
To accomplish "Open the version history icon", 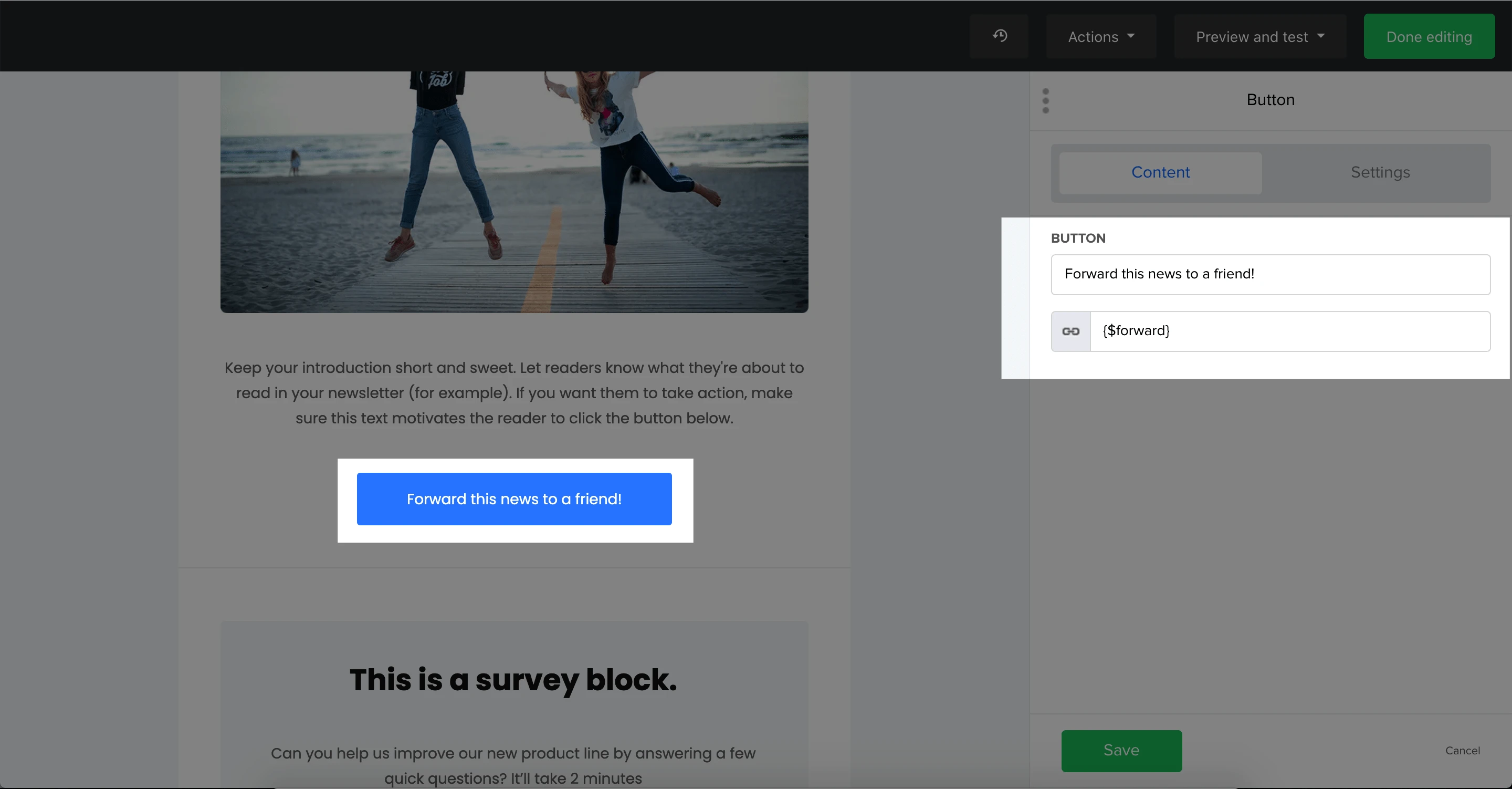I will (x=999, y=36).
